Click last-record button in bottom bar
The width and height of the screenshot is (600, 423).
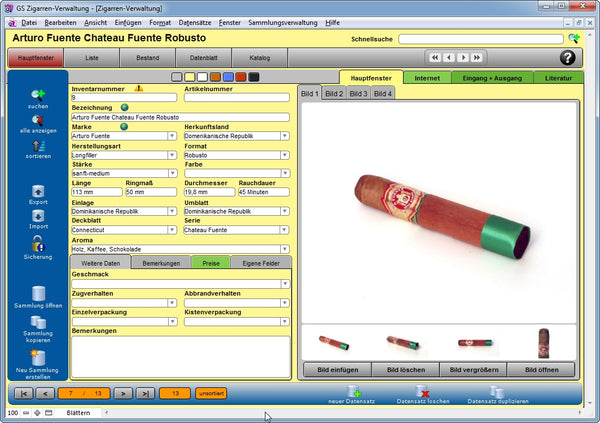coord(145,393)
